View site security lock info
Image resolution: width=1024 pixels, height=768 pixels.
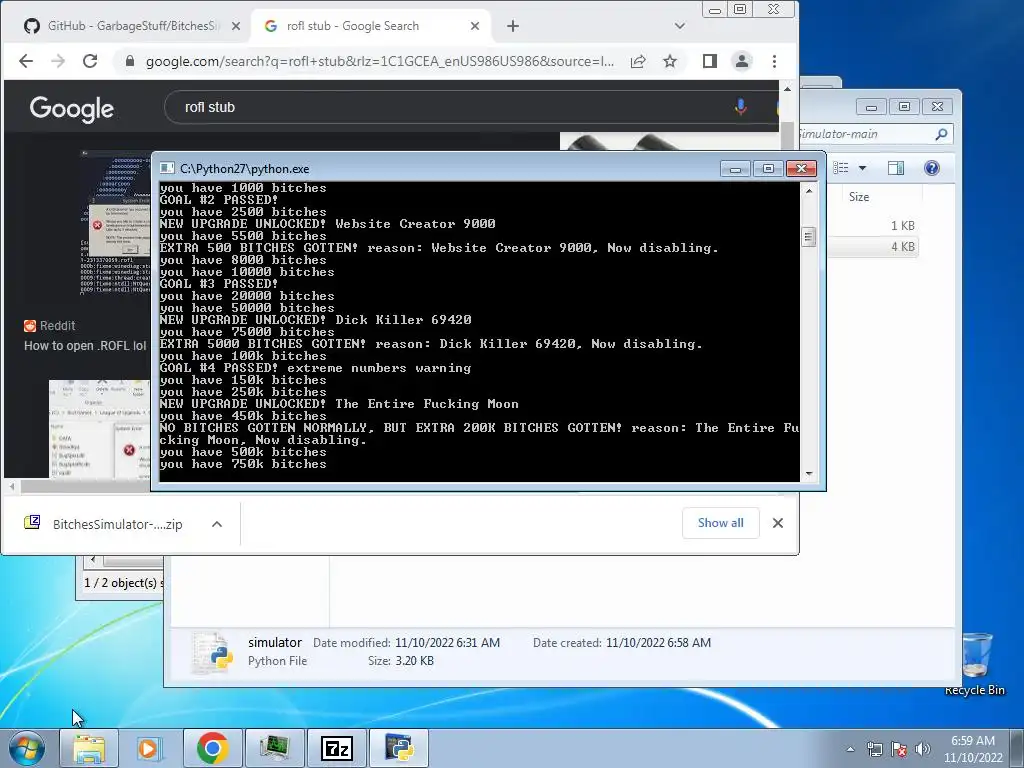tap(129, 61)
